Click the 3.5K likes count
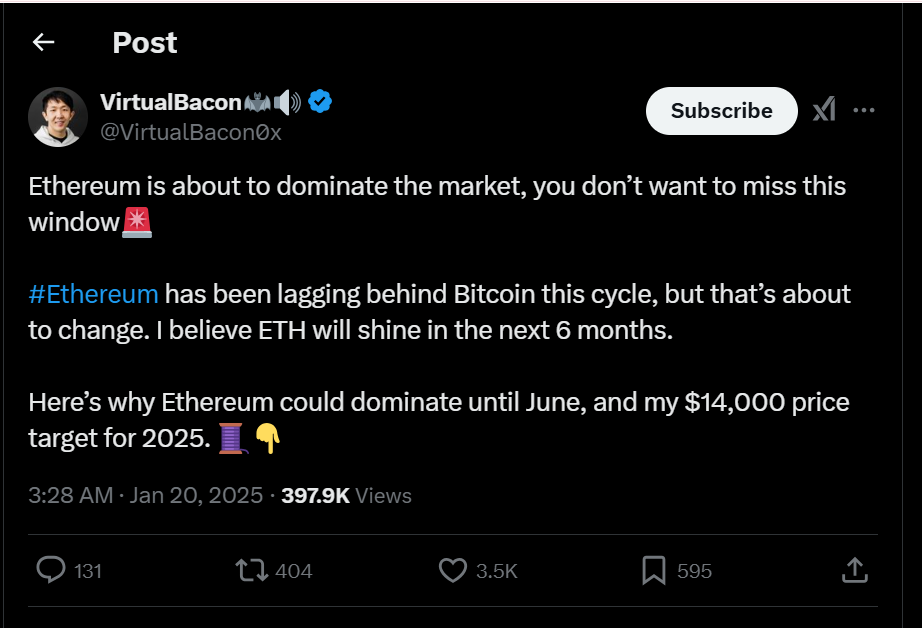 (496, 571)
